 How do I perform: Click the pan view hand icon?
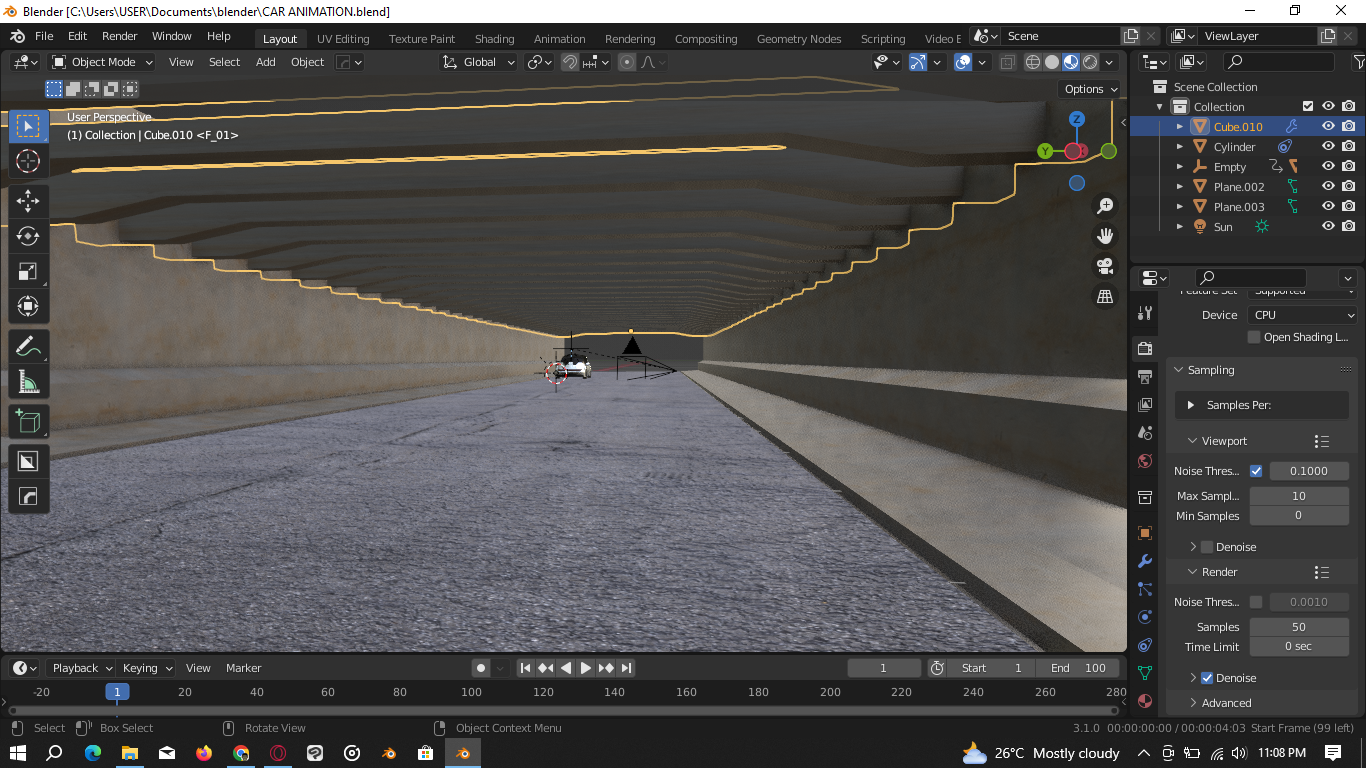pos(1105,236)
